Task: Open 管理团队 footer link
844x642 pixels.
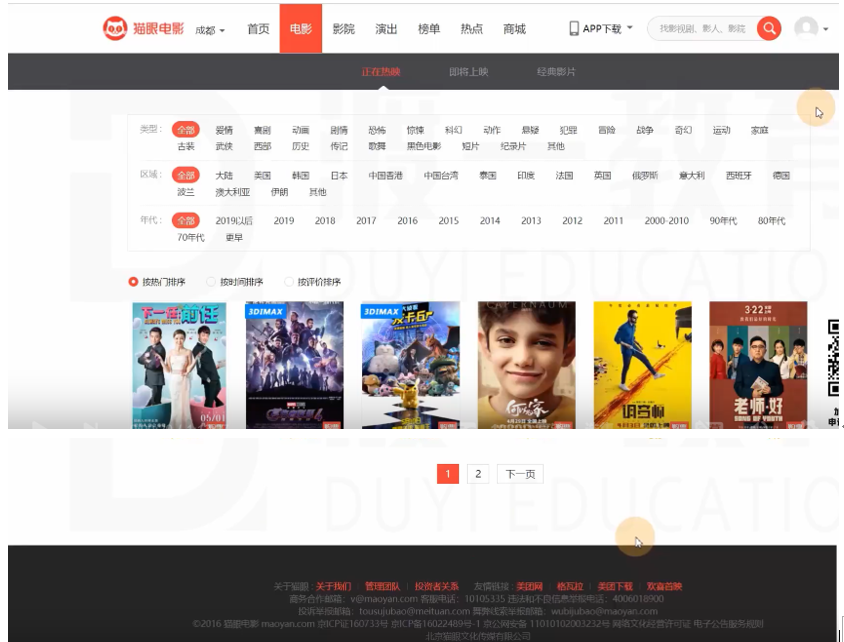Action: tap(383, 586)
